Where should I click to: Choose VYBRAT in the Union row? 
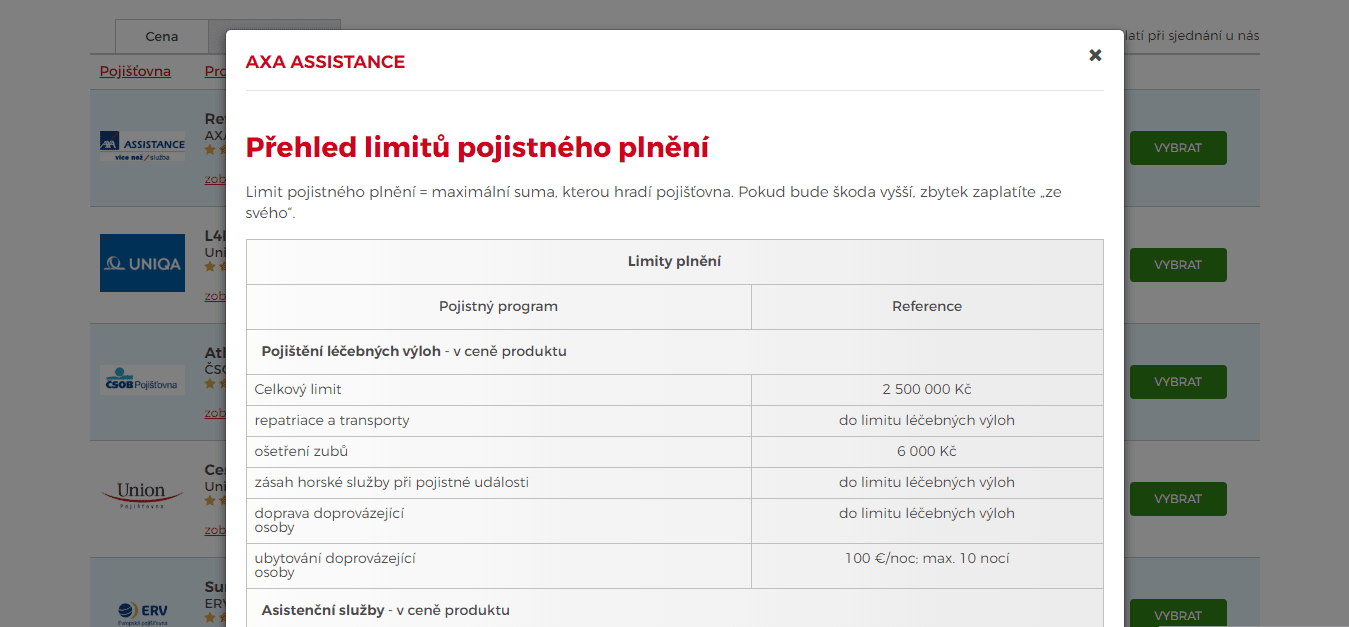coord(1177,499)
